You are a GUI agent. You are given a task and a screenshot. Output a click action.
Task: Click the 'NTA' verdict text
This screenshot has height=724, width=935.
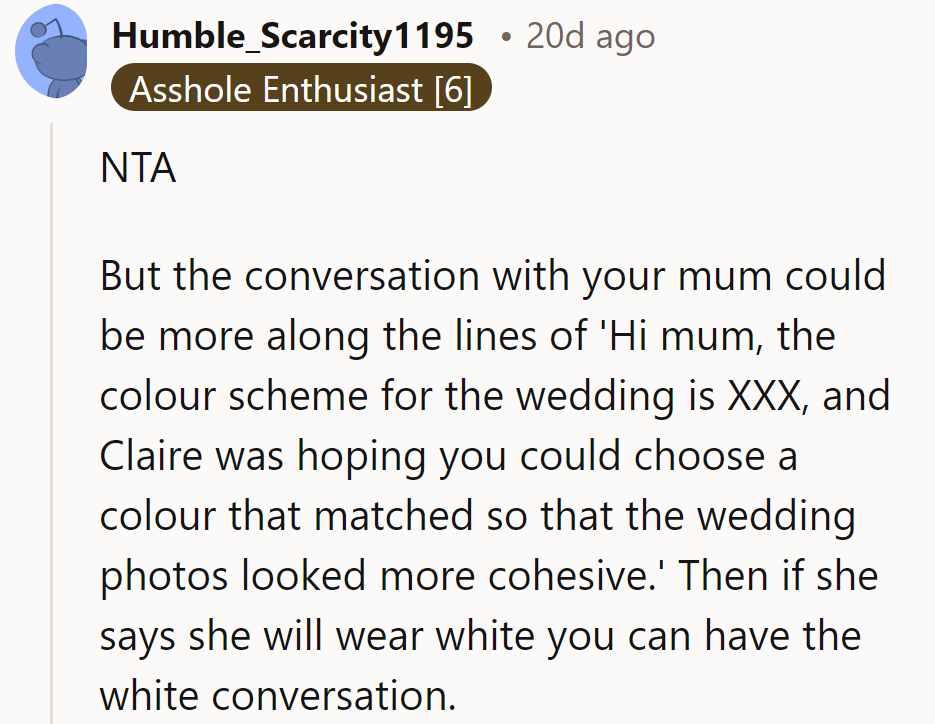[x=138, y=169]
